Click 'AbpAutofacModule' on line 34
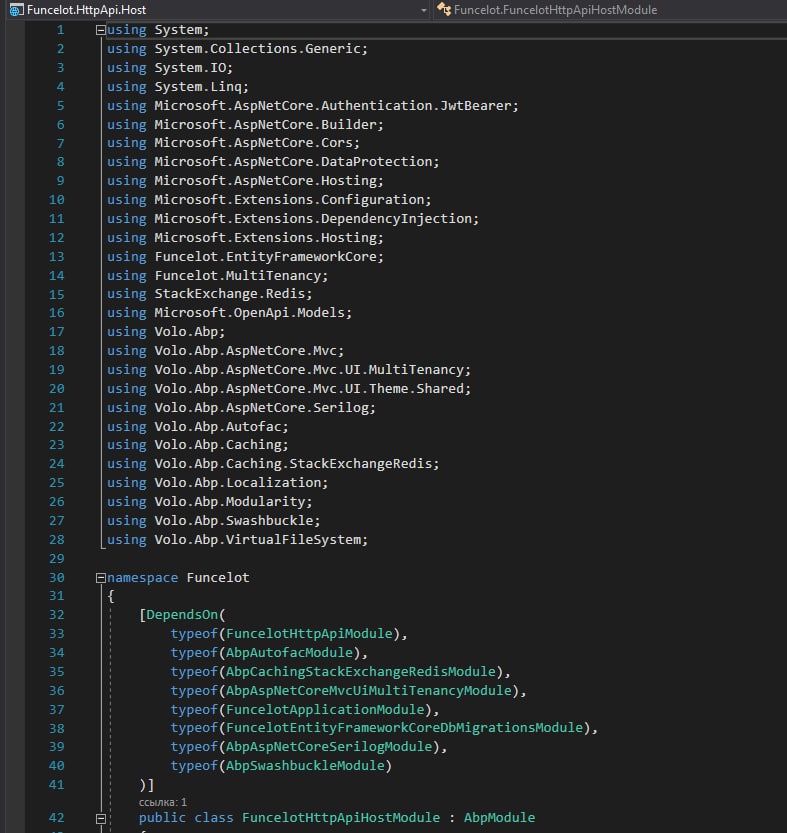787x833 pixels. point(289,653)
